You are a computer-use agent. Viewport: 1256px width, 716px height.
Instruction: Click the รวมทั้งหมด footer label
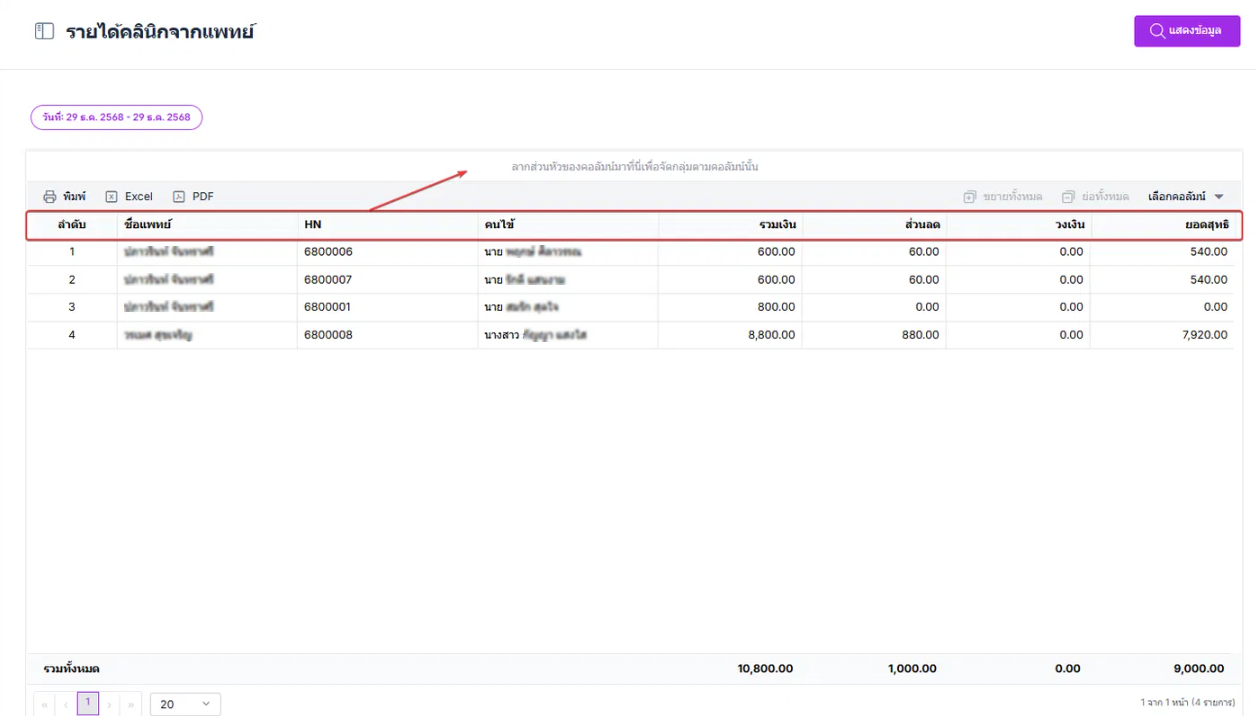[71, 668]
